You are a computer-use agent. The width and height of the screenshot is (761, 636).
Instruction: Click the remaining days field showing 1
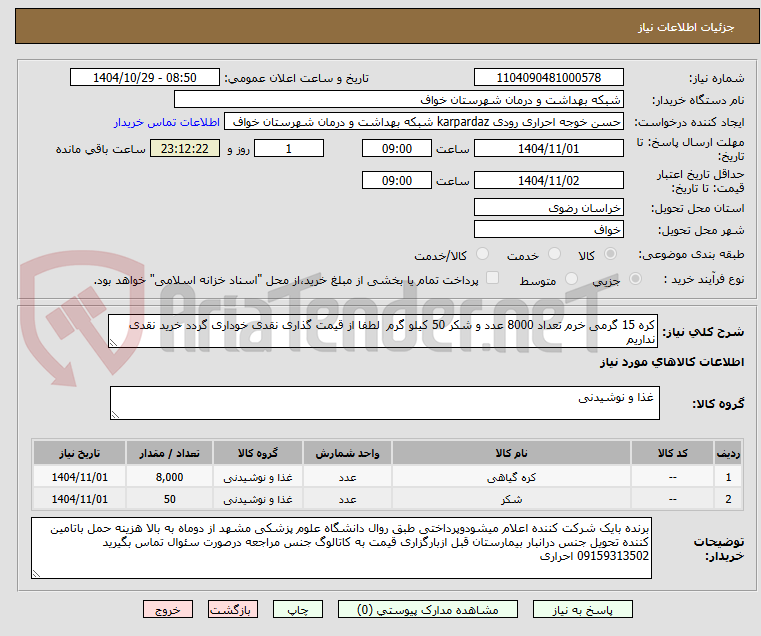click(289, 148)
